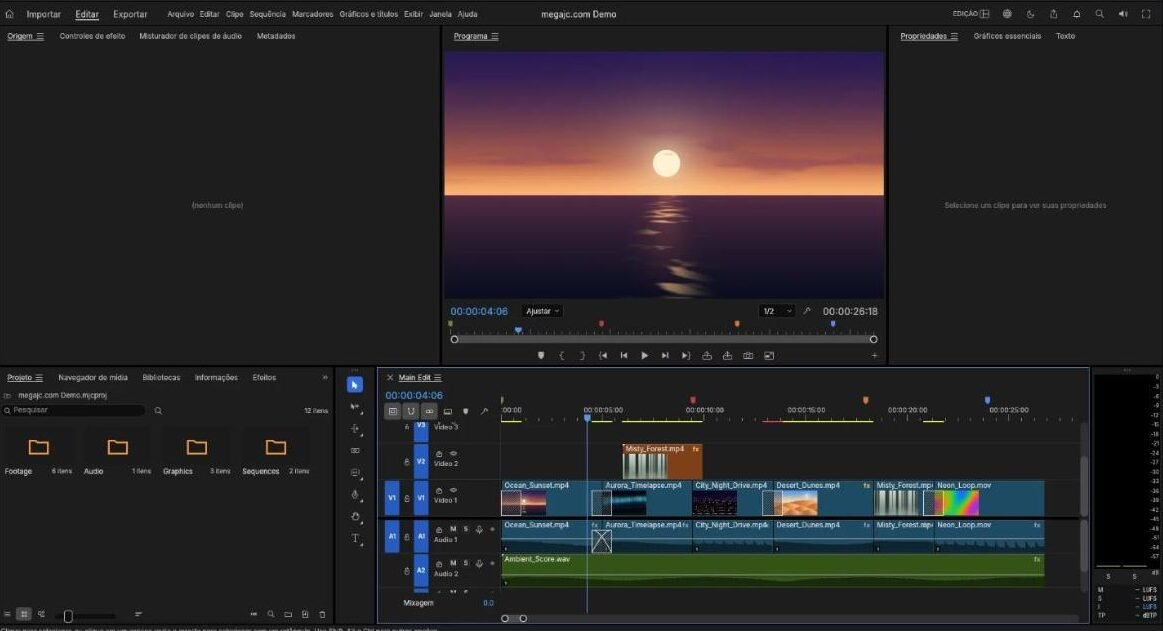
Task: Open Propriedades panel menu
Action: point(954,36)
